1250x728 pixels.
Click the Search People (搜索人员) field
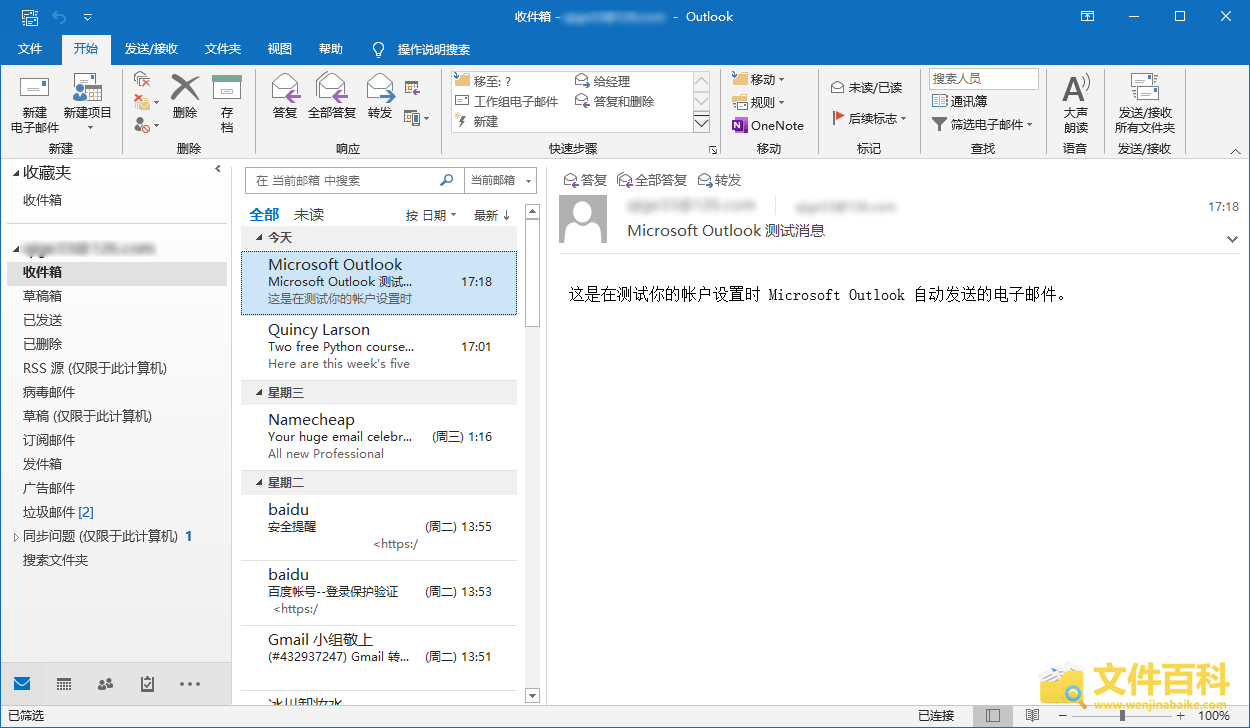(984, 78)
